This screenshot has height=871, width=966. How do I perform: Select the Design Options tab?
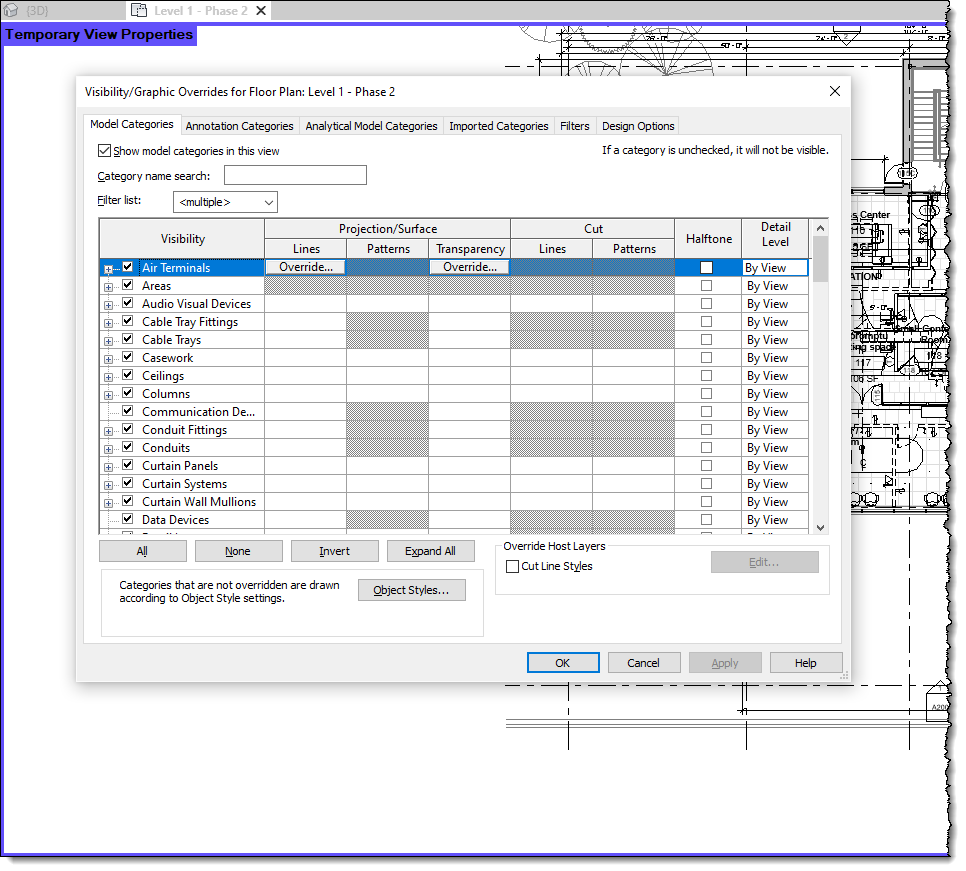(x=638, y=125)
